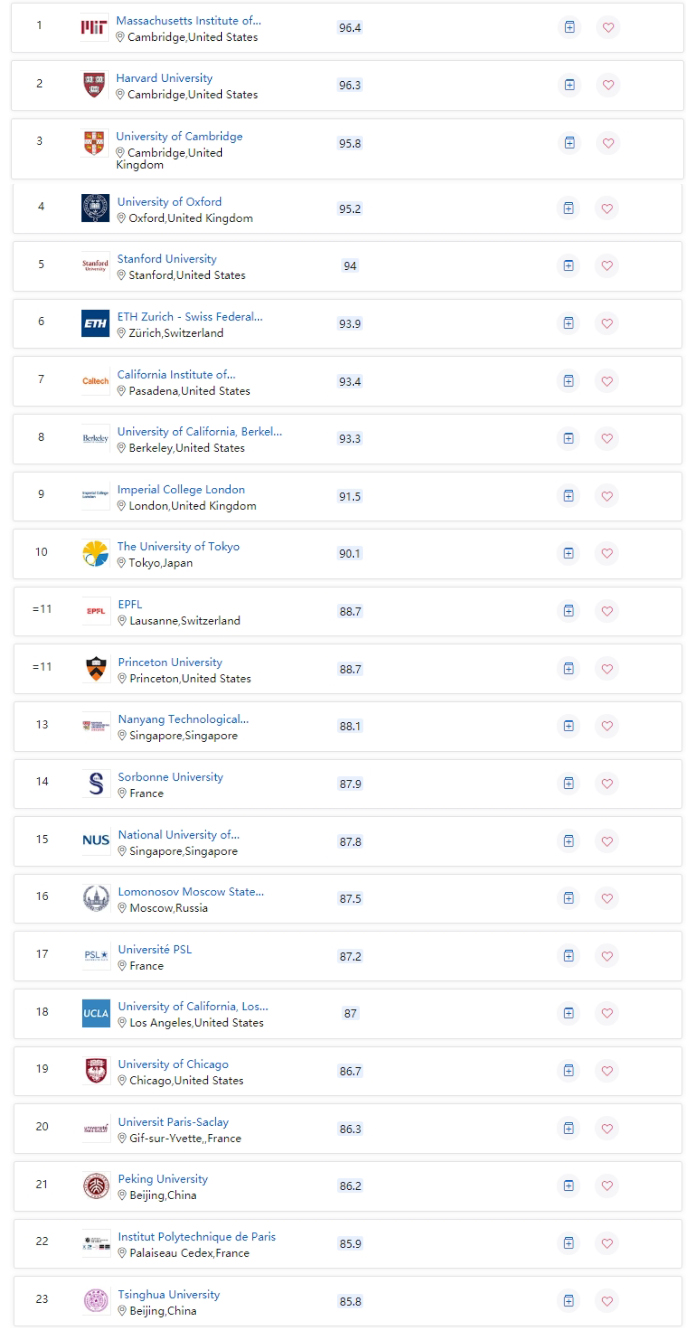This screenshot has width=691, height=1328.
Task: Add University of Cambridge to comparison
Action: 569,143
